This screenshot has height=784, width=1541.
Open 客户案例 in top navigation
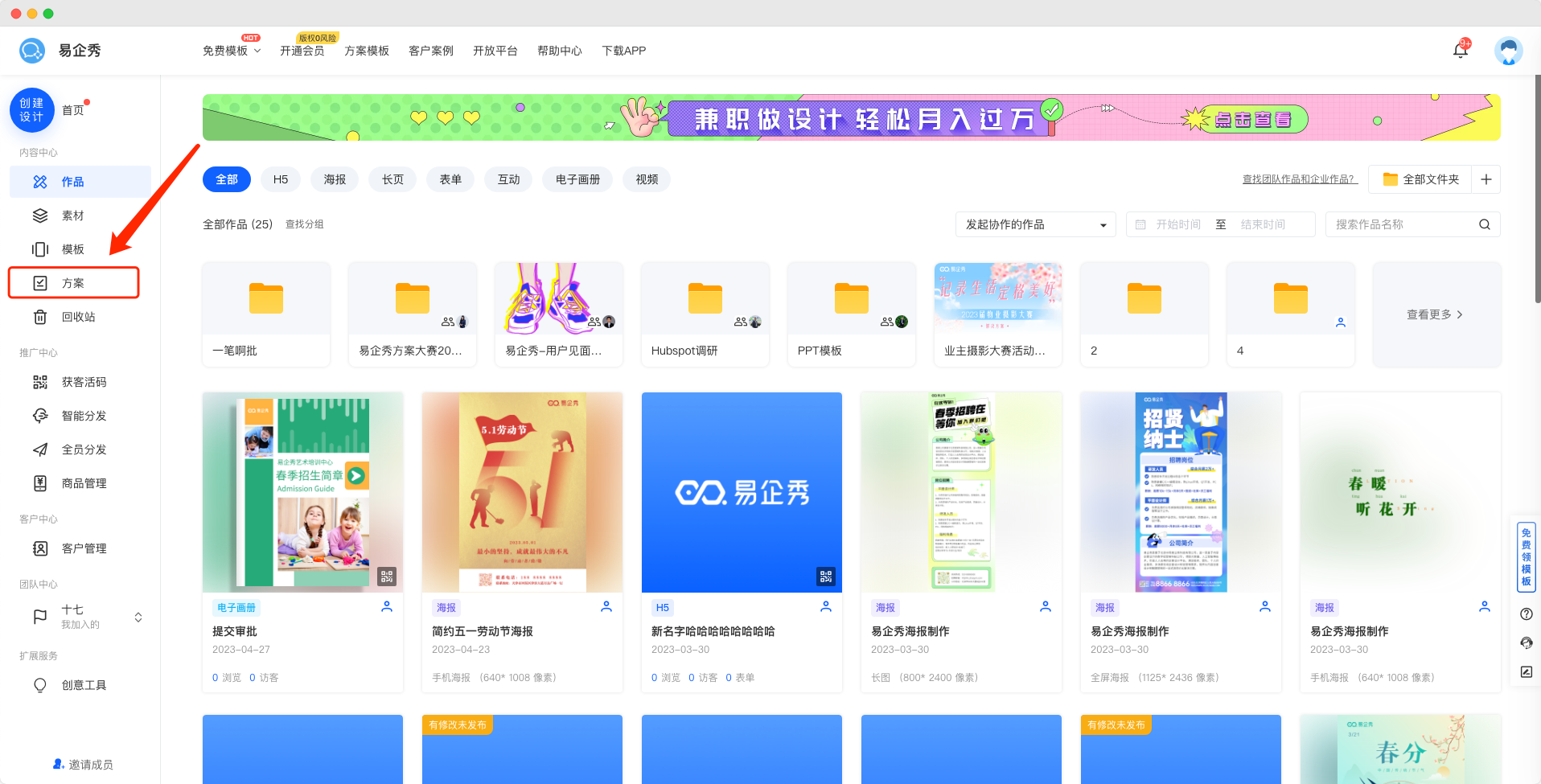coord(431,51)
